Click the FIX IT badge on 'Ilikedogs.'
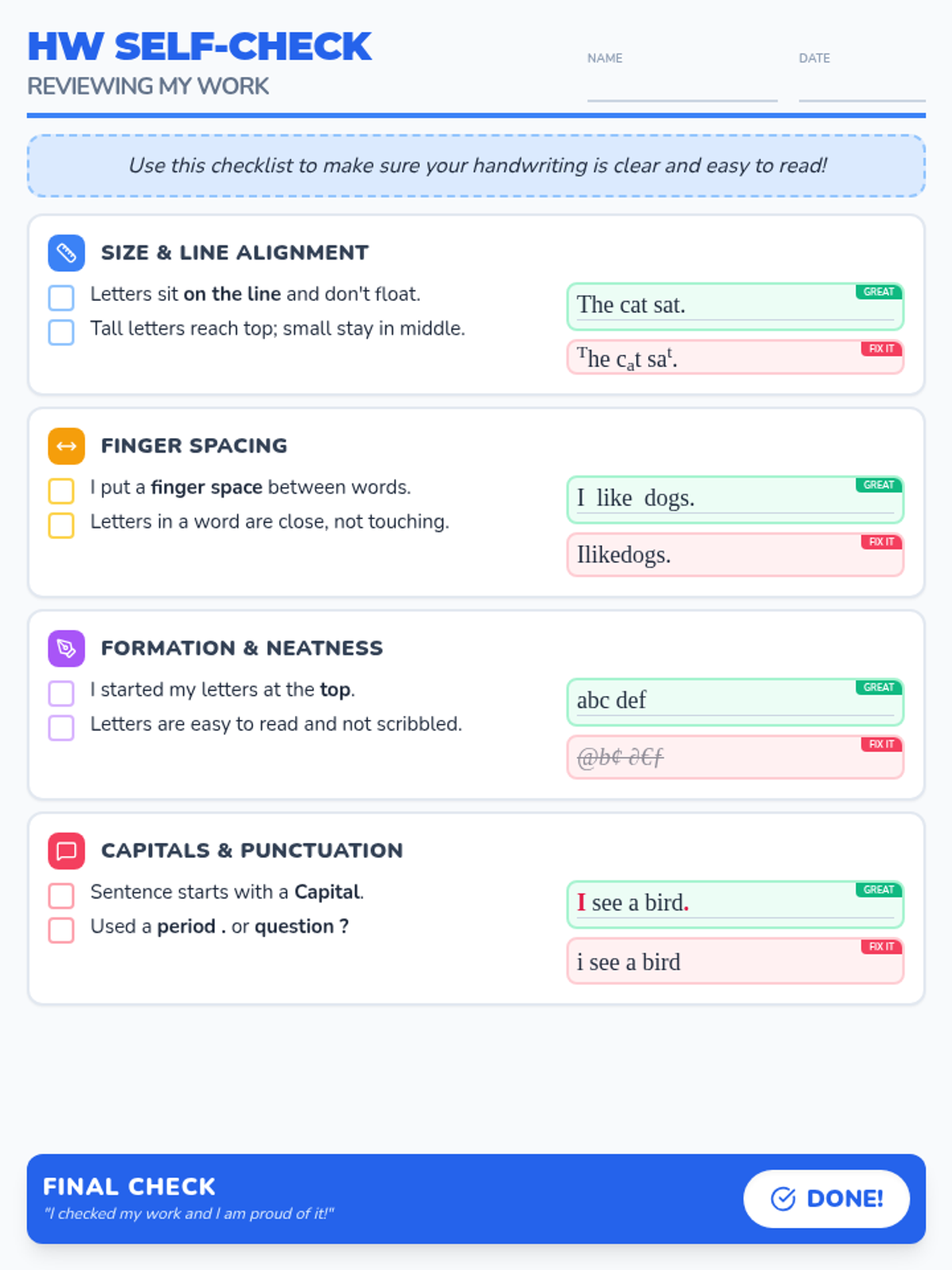This screenshot has height=1270, width=952. point(881,541)
